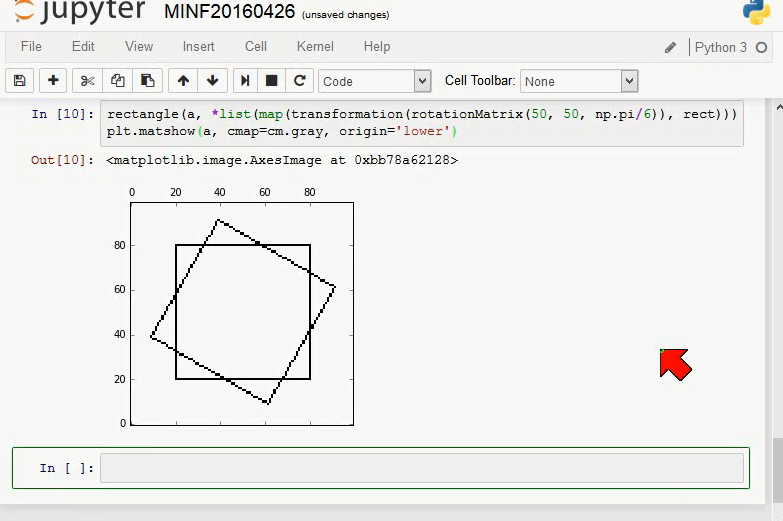Open the Insert menu
Screen dimensions: 783x521
[198, 46]
